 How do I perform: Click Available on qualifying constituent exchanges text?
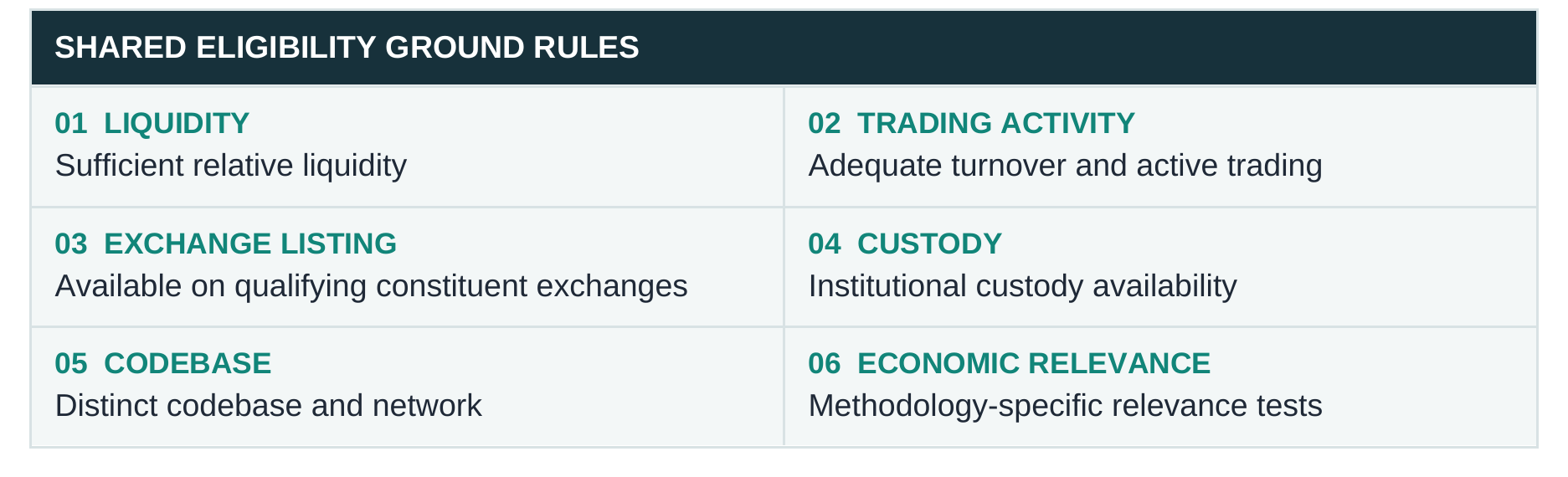pos(371,286)
